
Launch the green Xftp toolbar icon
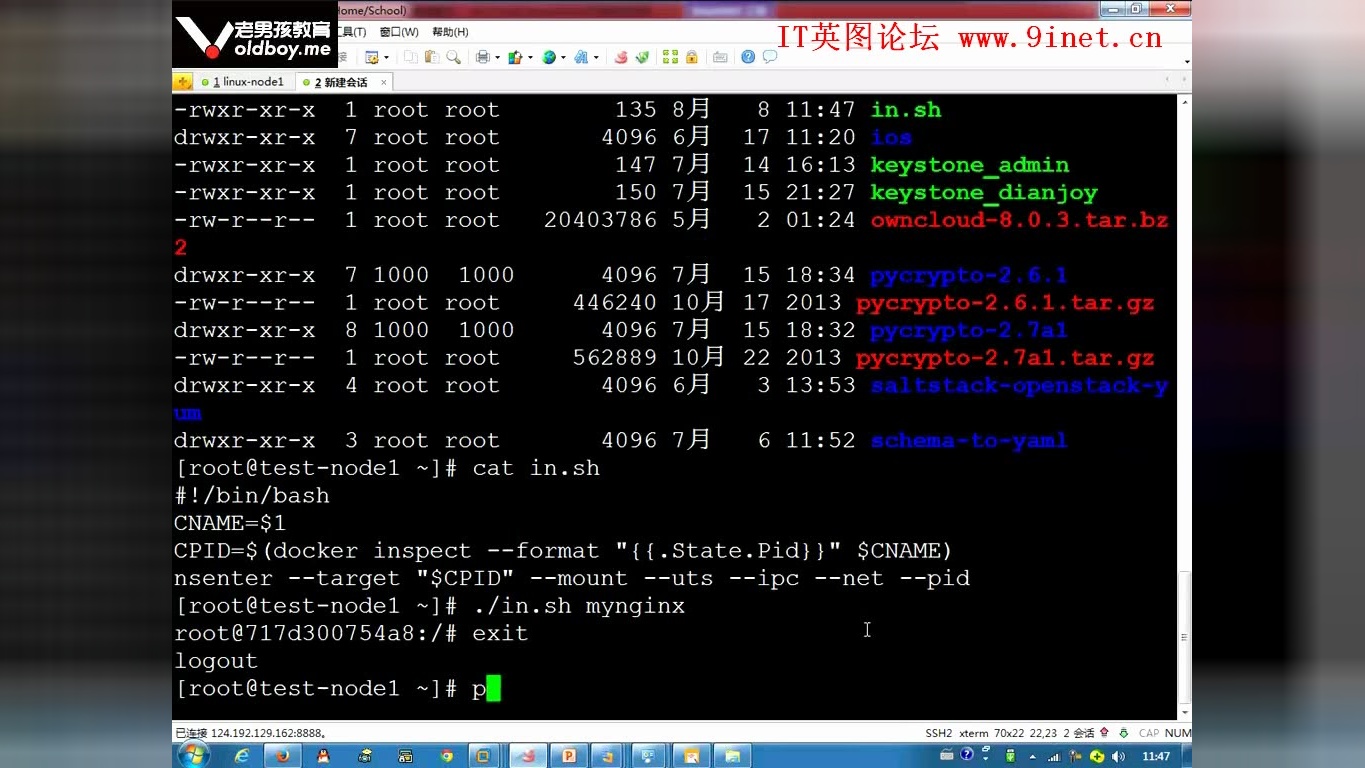(642, 57)
